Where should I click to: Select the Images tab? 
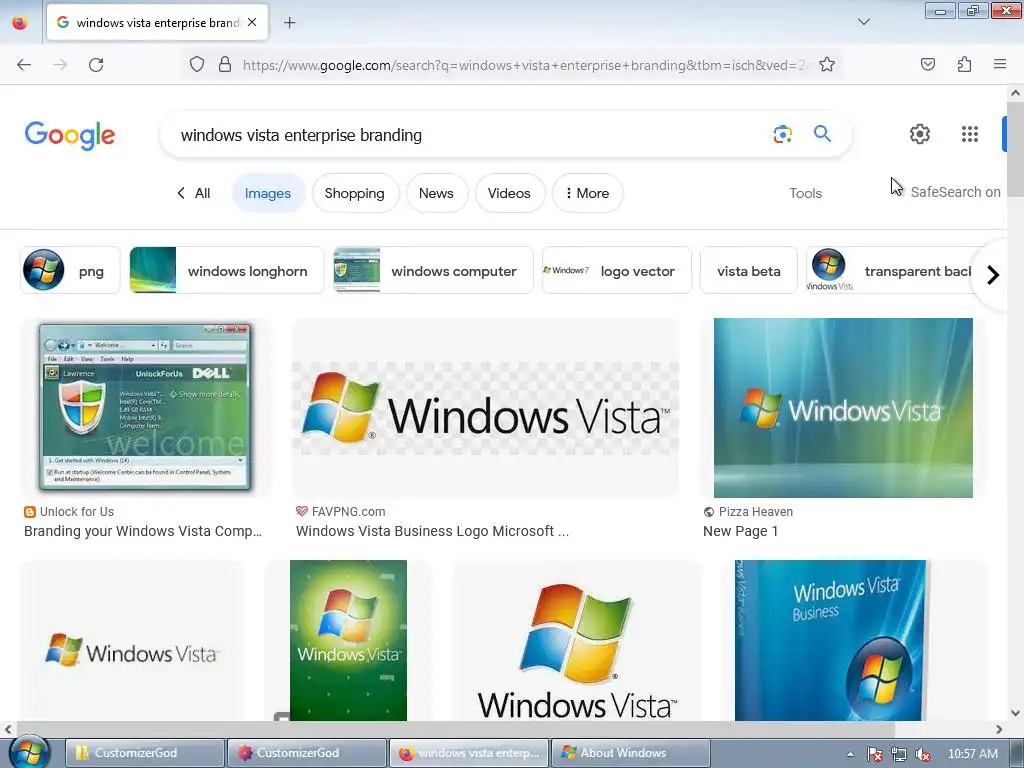268,193
